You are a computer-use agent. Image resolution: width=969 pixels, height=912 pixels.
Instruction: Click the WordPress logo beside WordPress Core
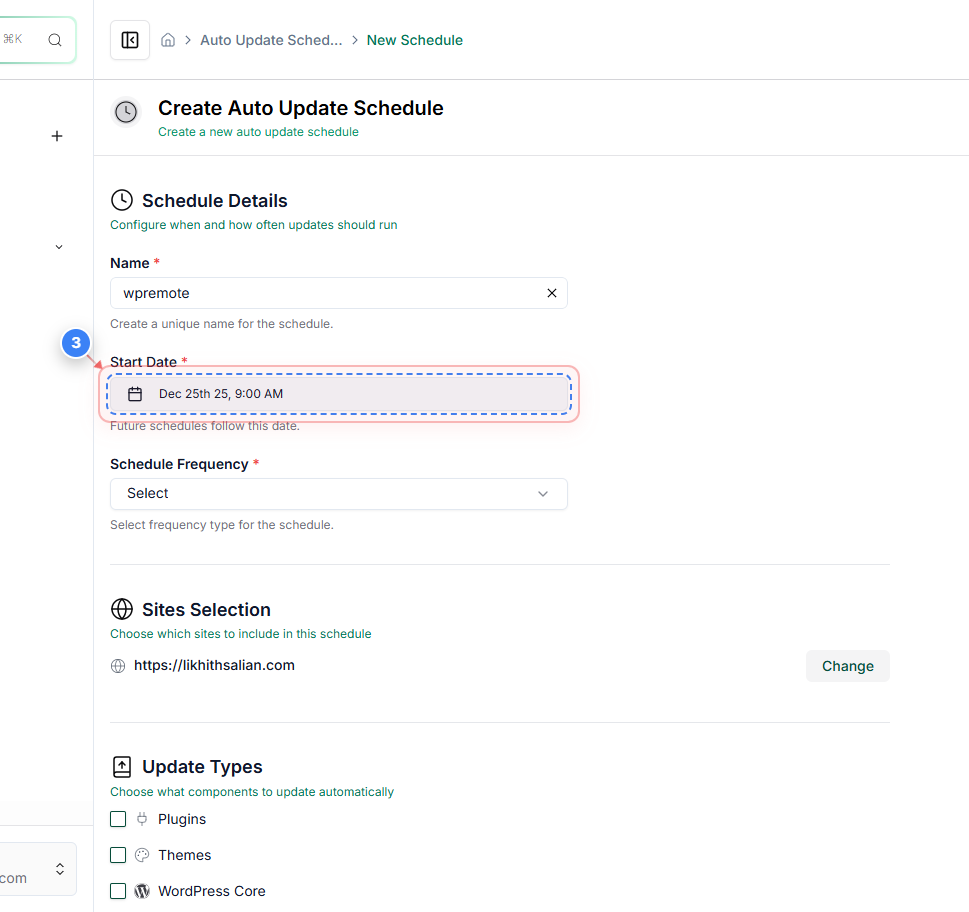click(x=143, y=890)
